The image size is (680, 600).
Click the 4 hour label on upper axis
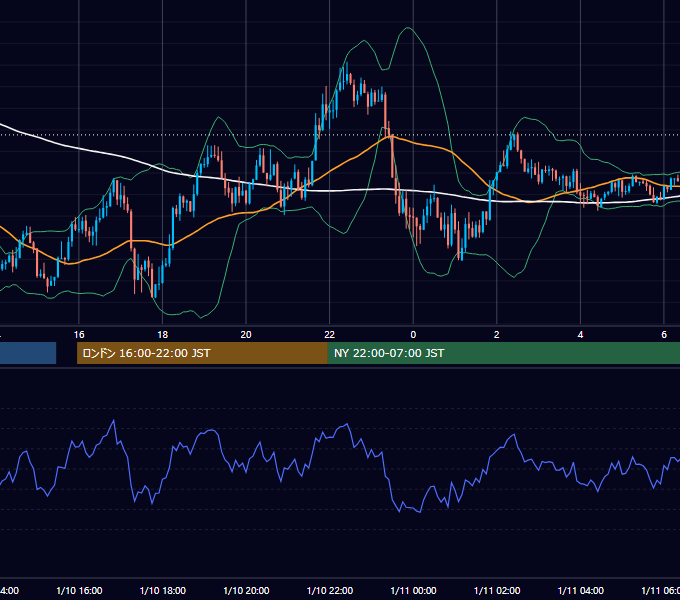coord(580,335)
